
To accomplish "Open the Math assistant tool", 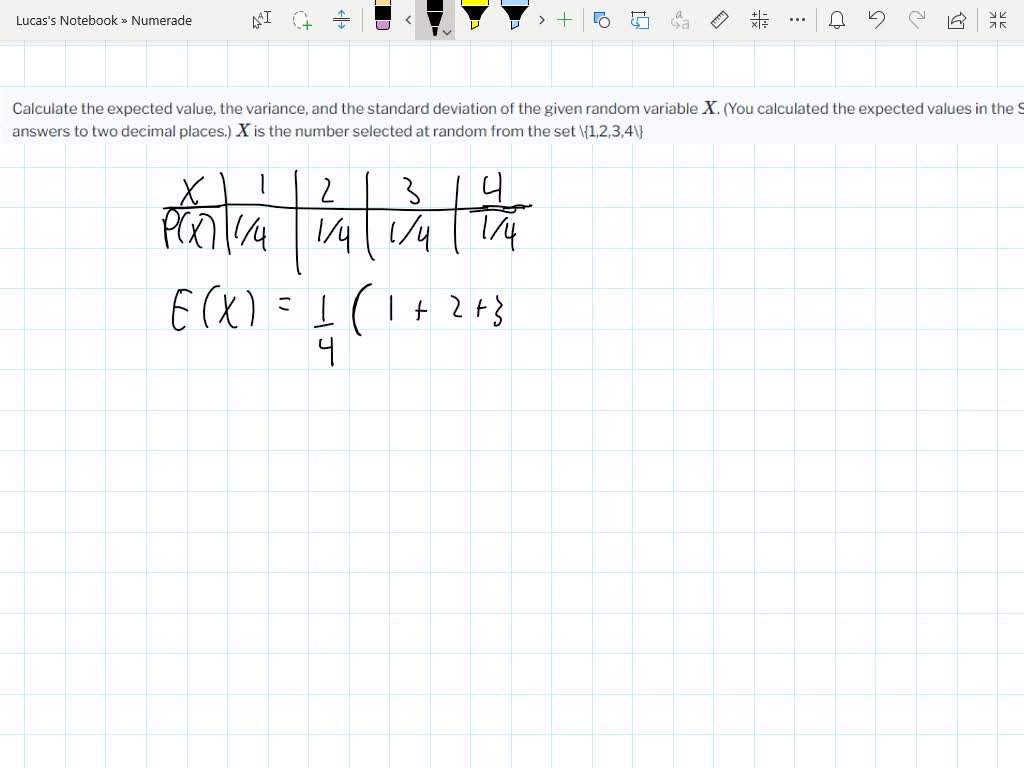I will [760, 20].
